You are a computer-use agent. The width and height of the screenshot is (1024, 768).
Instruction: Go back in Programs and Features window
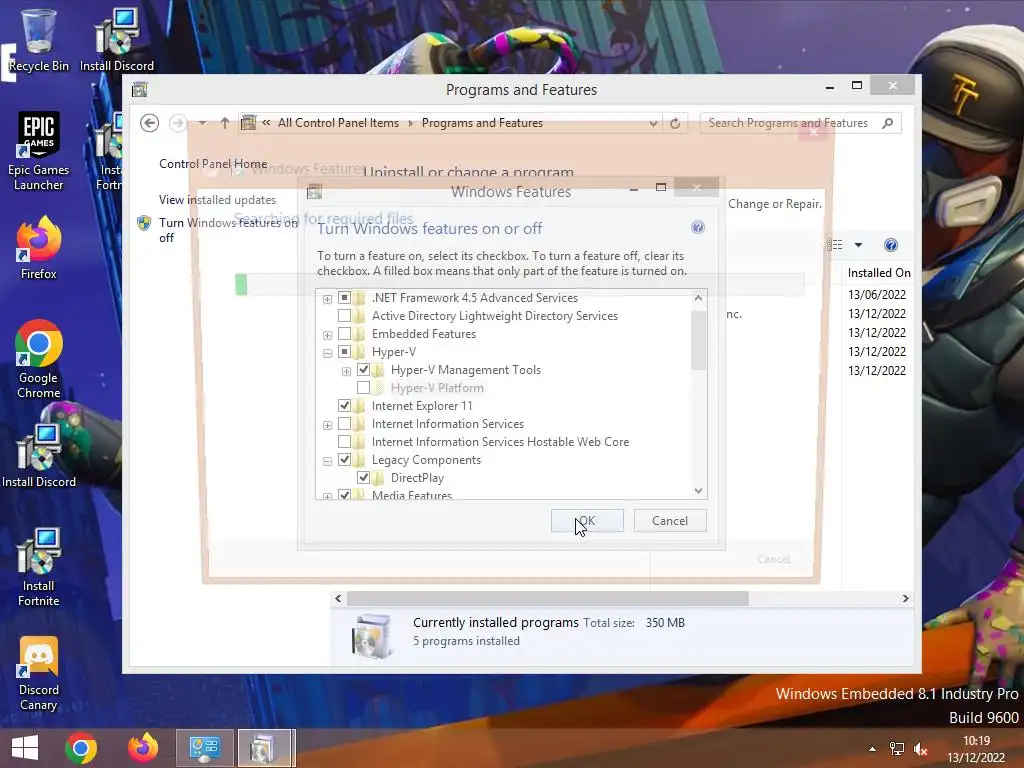[x=150, y=123]
